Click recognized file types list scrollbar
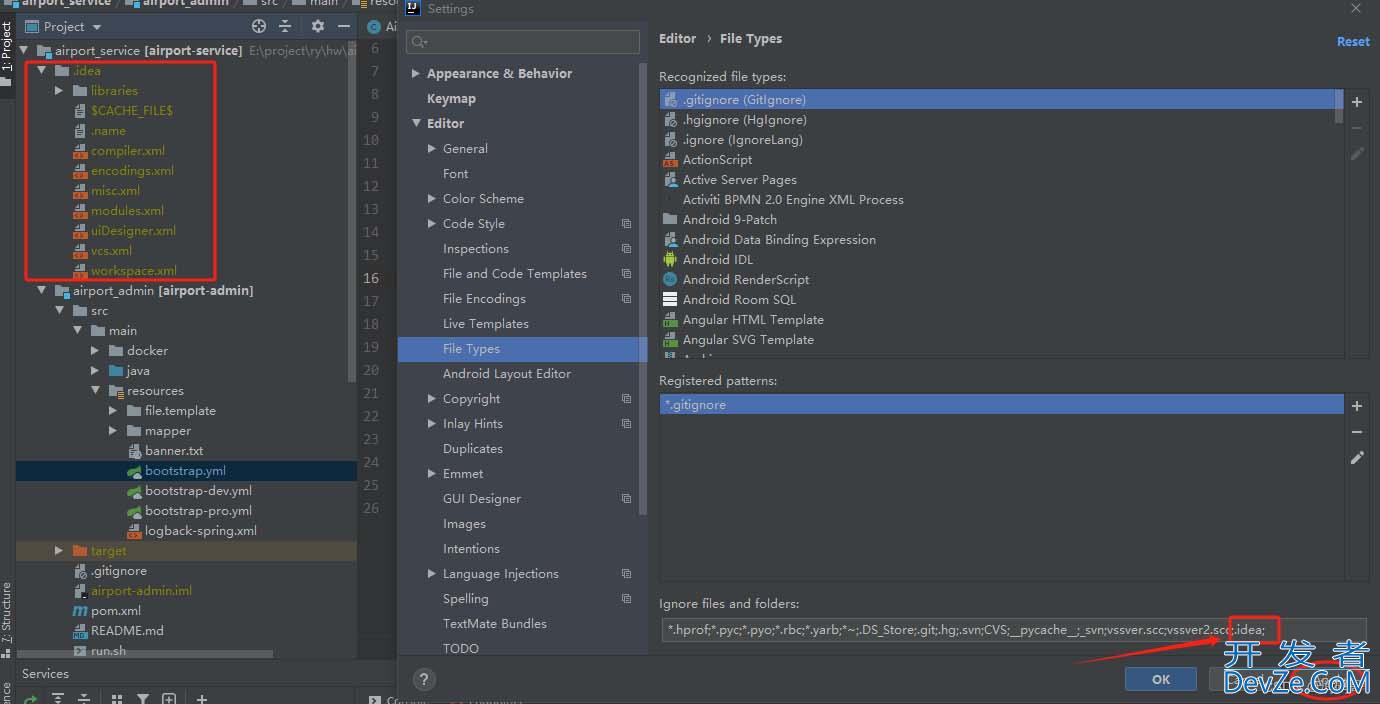Screen dimensions: 1380x704 (1339, 106)
